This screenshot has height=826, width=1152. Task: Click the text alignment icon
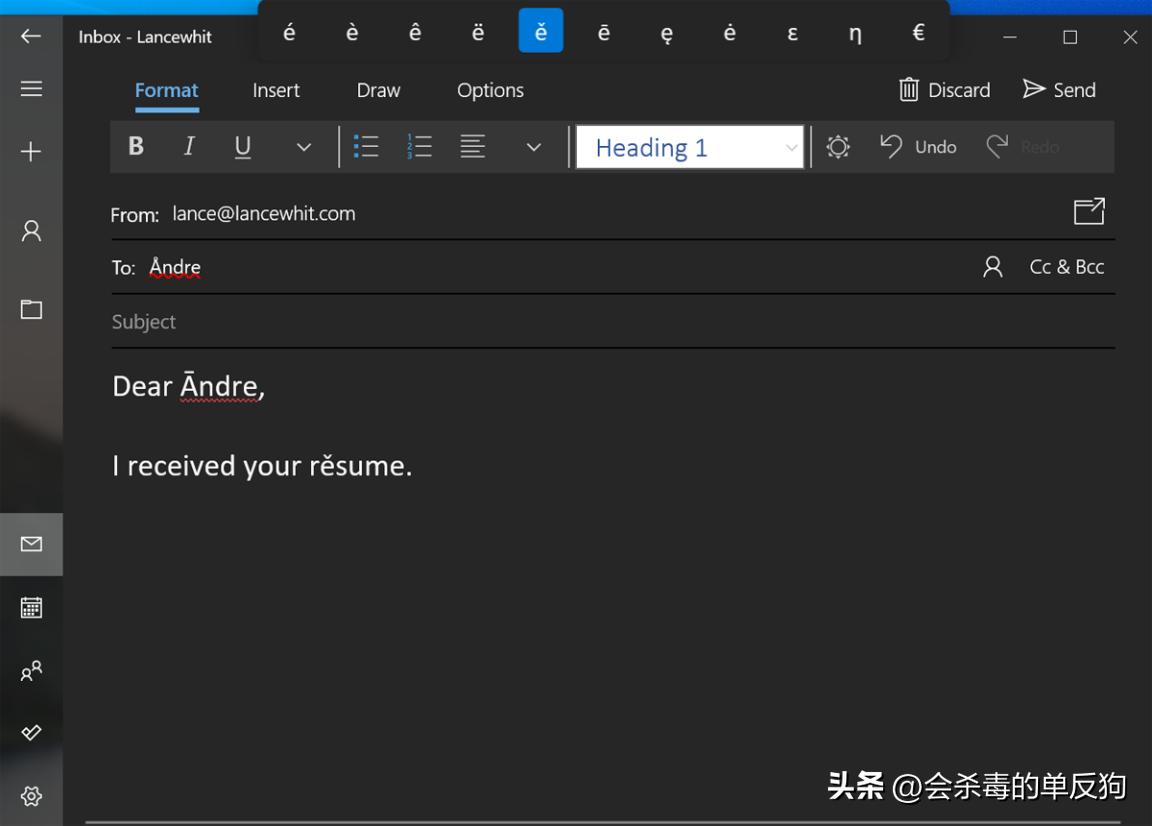click(x=473, y=147)
